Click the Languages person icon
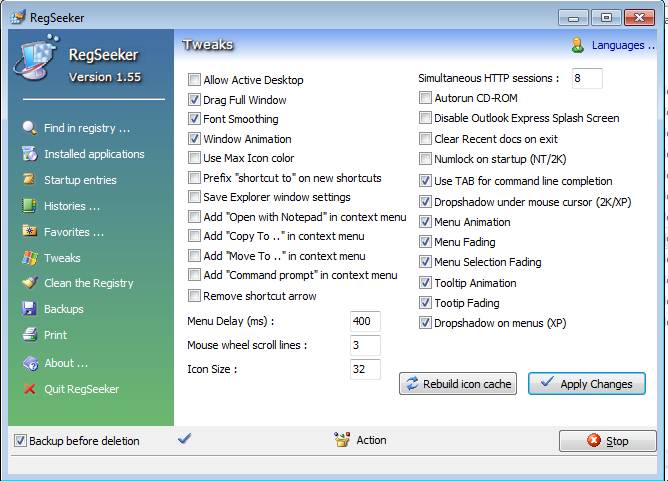Image resolution: width=668 pixels, height=481 pixels. (577, 45)
